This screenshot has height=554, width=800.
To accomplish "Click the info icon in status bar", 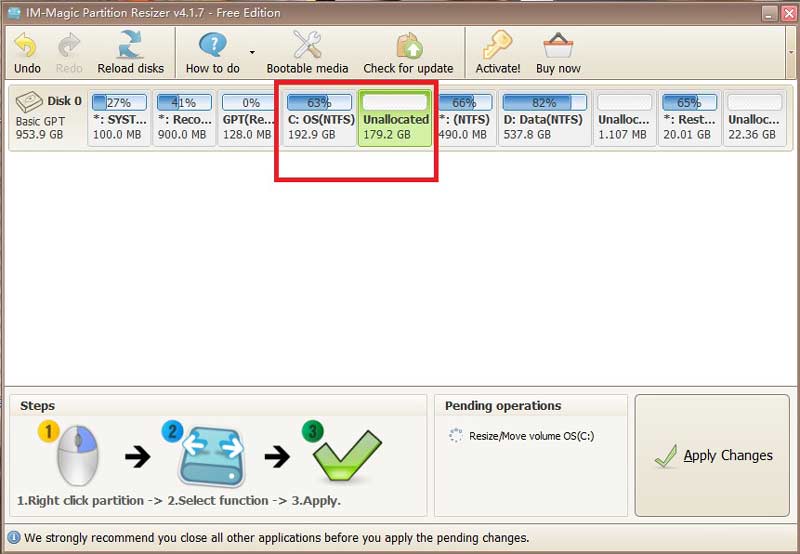I will click(x=14, y=537).
